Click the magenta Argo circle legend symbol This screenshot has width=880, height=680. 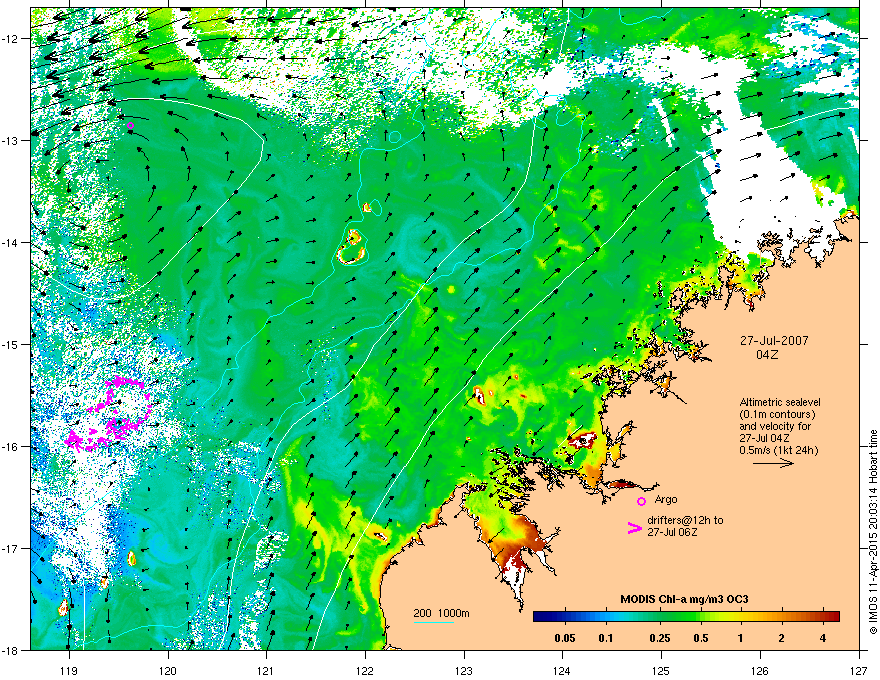(641, 501)
